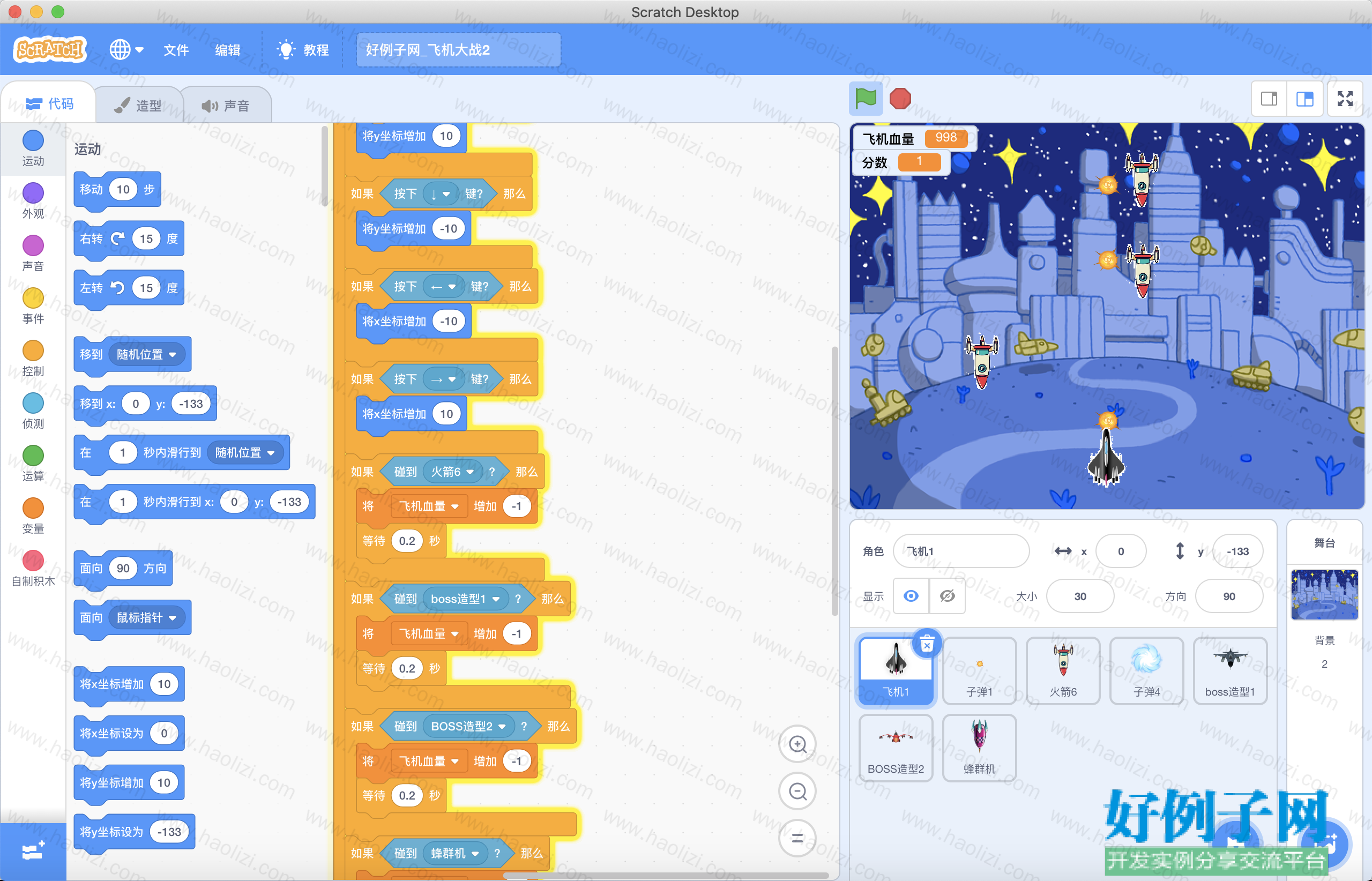The height and width of the screenshot is (881, 1372).
Task: Select the 控制 block category
Action: click(x=33, y=359)
